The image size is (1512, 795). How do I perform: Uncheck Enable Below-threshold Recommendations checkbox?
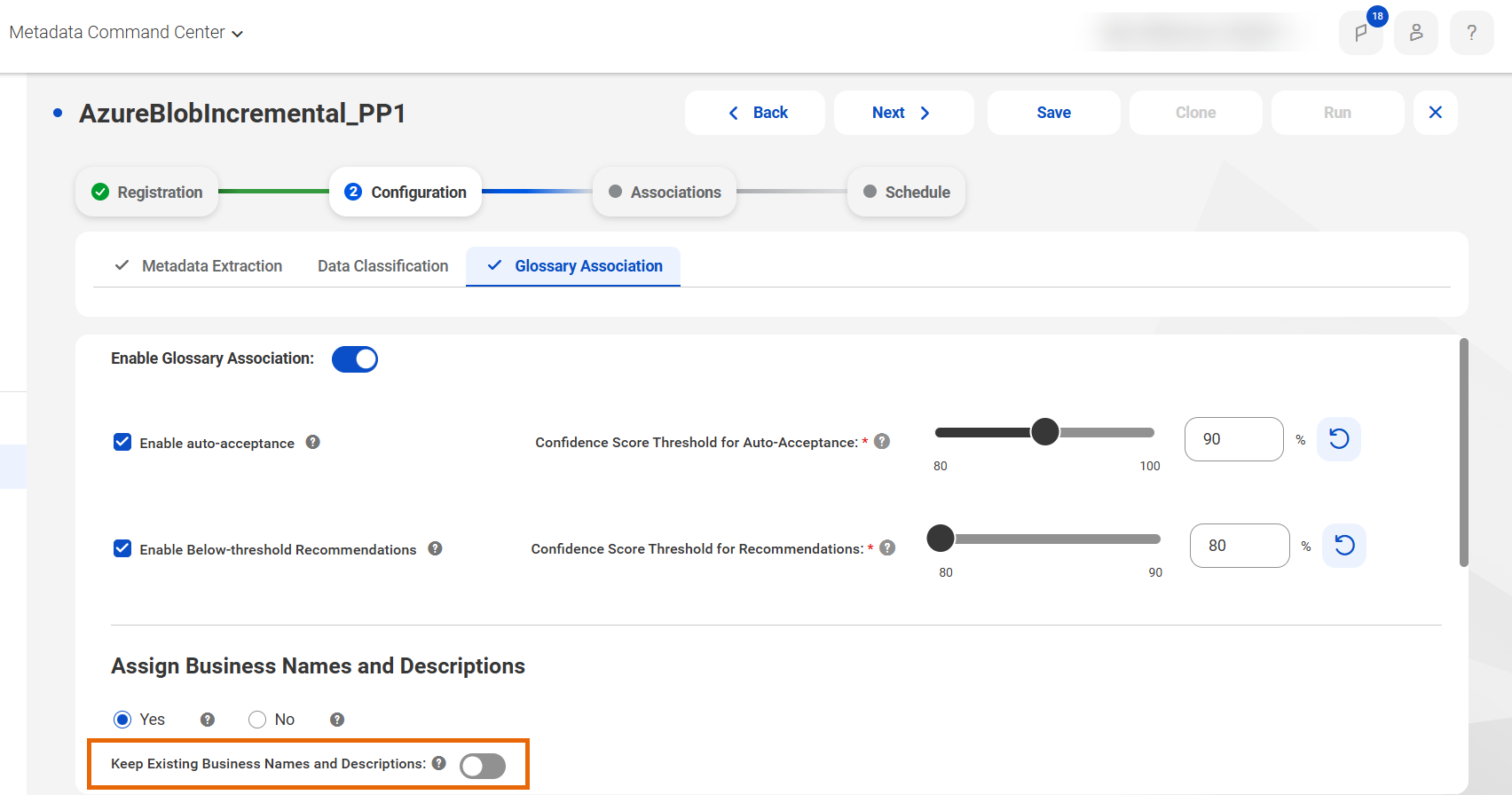point(122,548)
